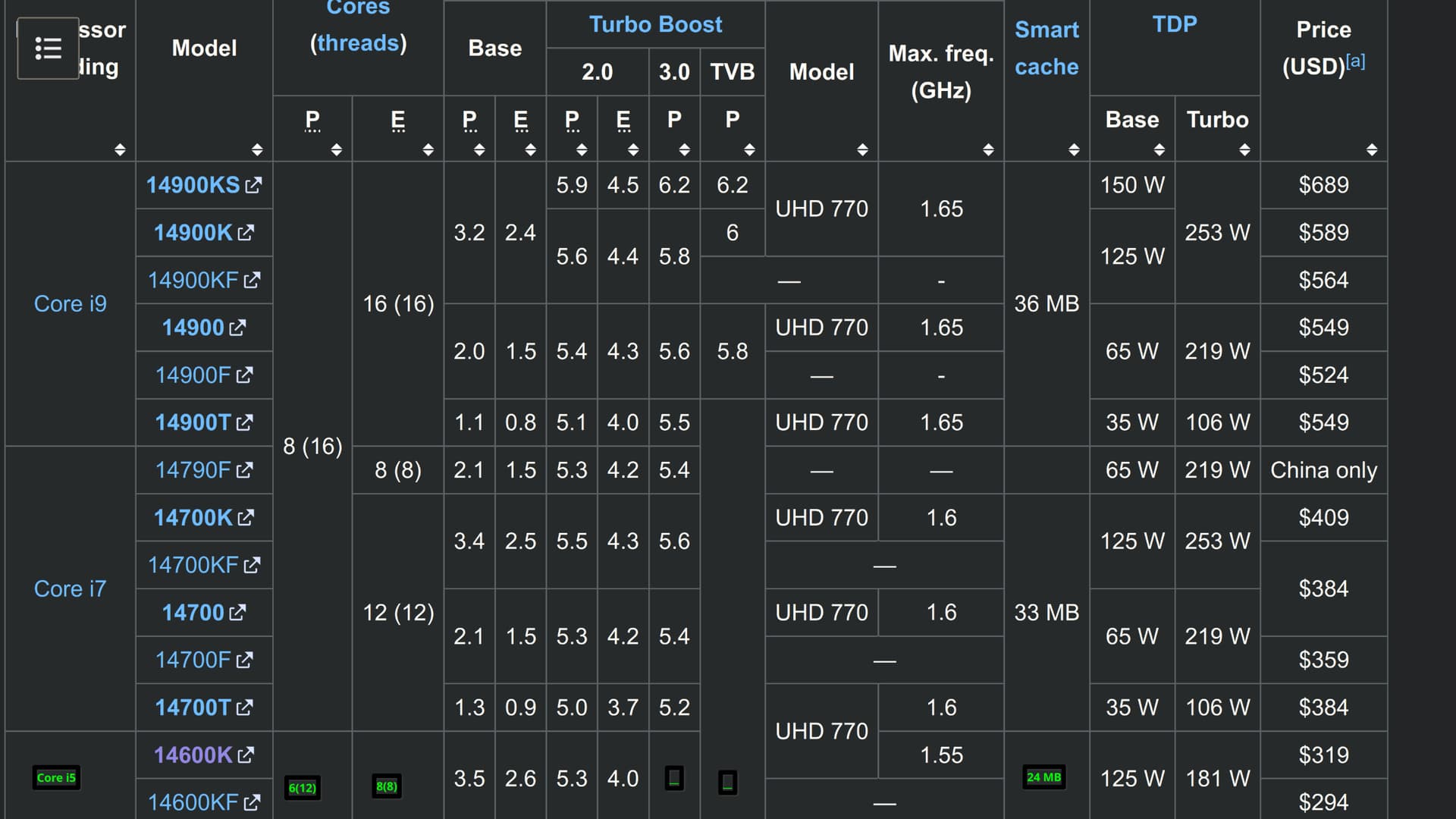Sort by TDP Turbo column arrows
This screenshot has height=819, width=1456.
[x=1244, y=149]
